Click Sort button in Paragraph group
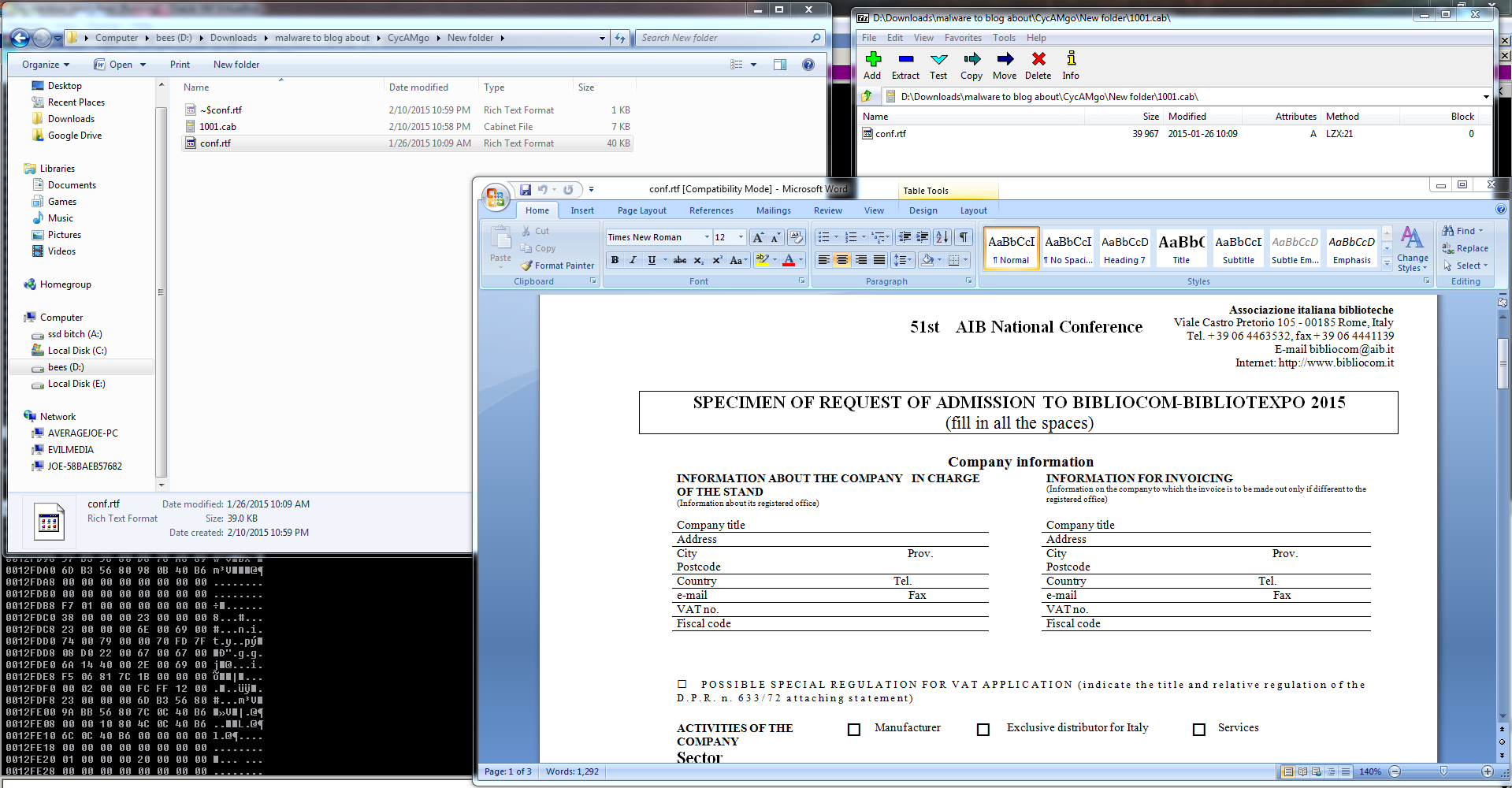The image size is (1512, 788). pyautogui.click(x=942, y=237)
